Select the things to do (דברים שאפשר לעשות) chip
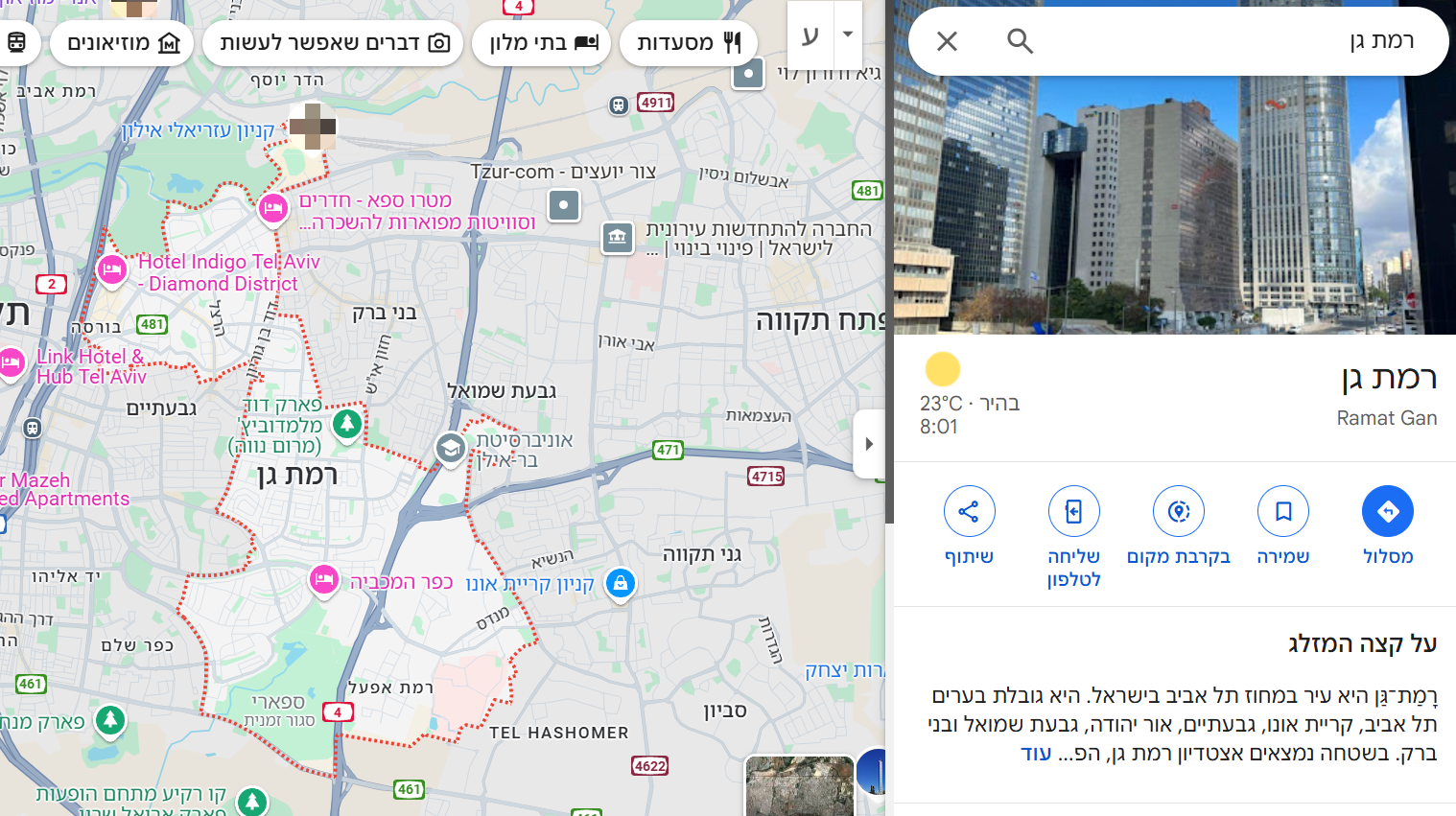This screenshot has height=816, width=1456. point(333,42)
